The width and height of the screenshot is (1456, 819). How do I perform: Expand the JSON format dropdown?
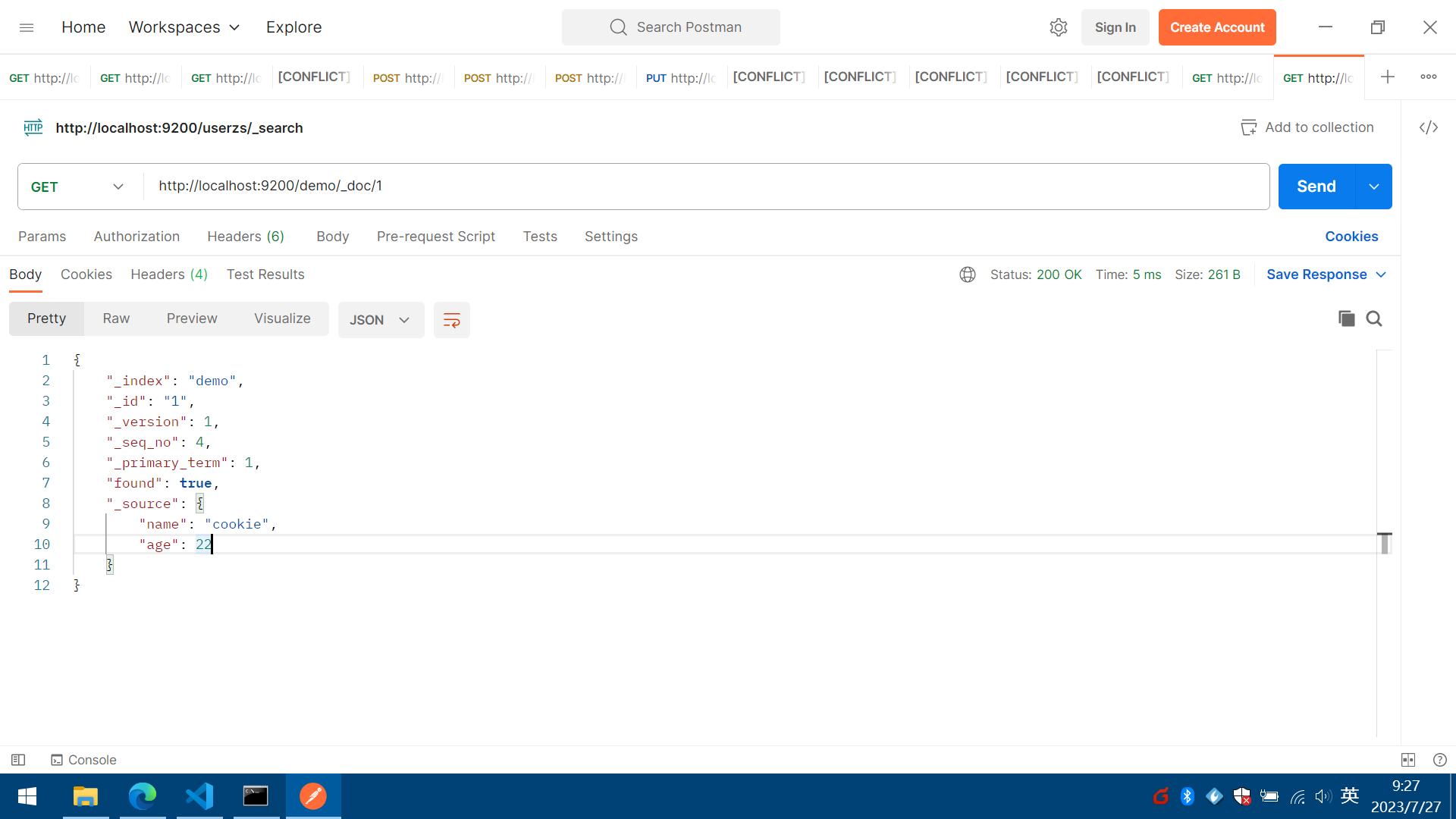coord(381,320)
